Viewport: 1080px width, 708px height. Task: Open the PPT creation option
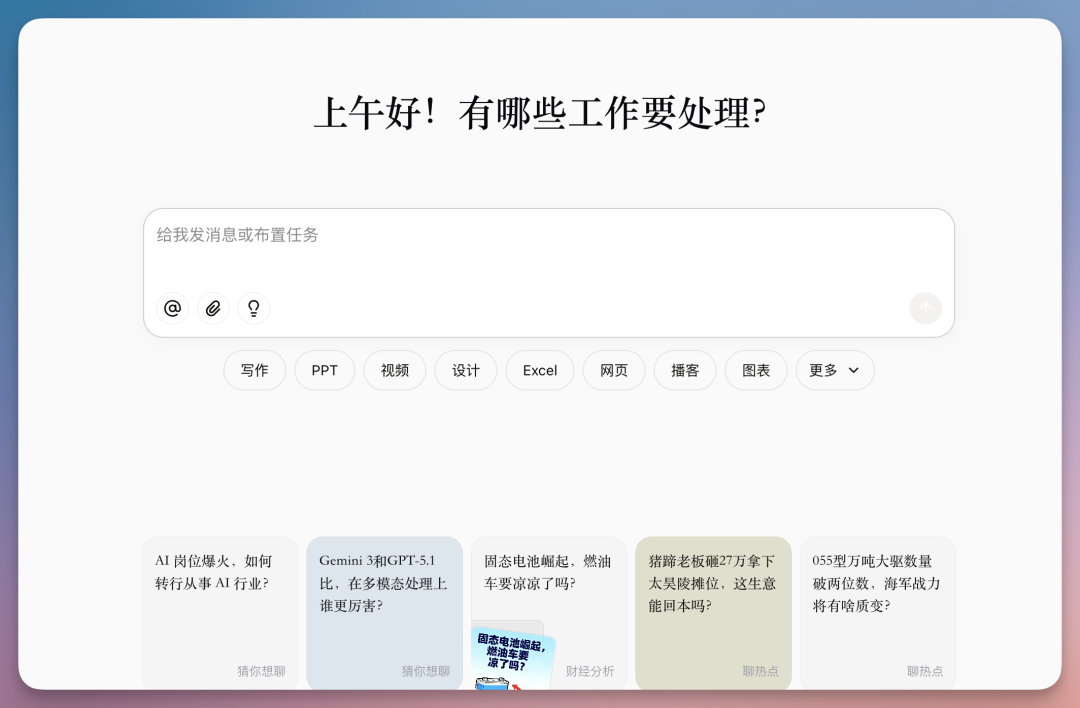324,370
